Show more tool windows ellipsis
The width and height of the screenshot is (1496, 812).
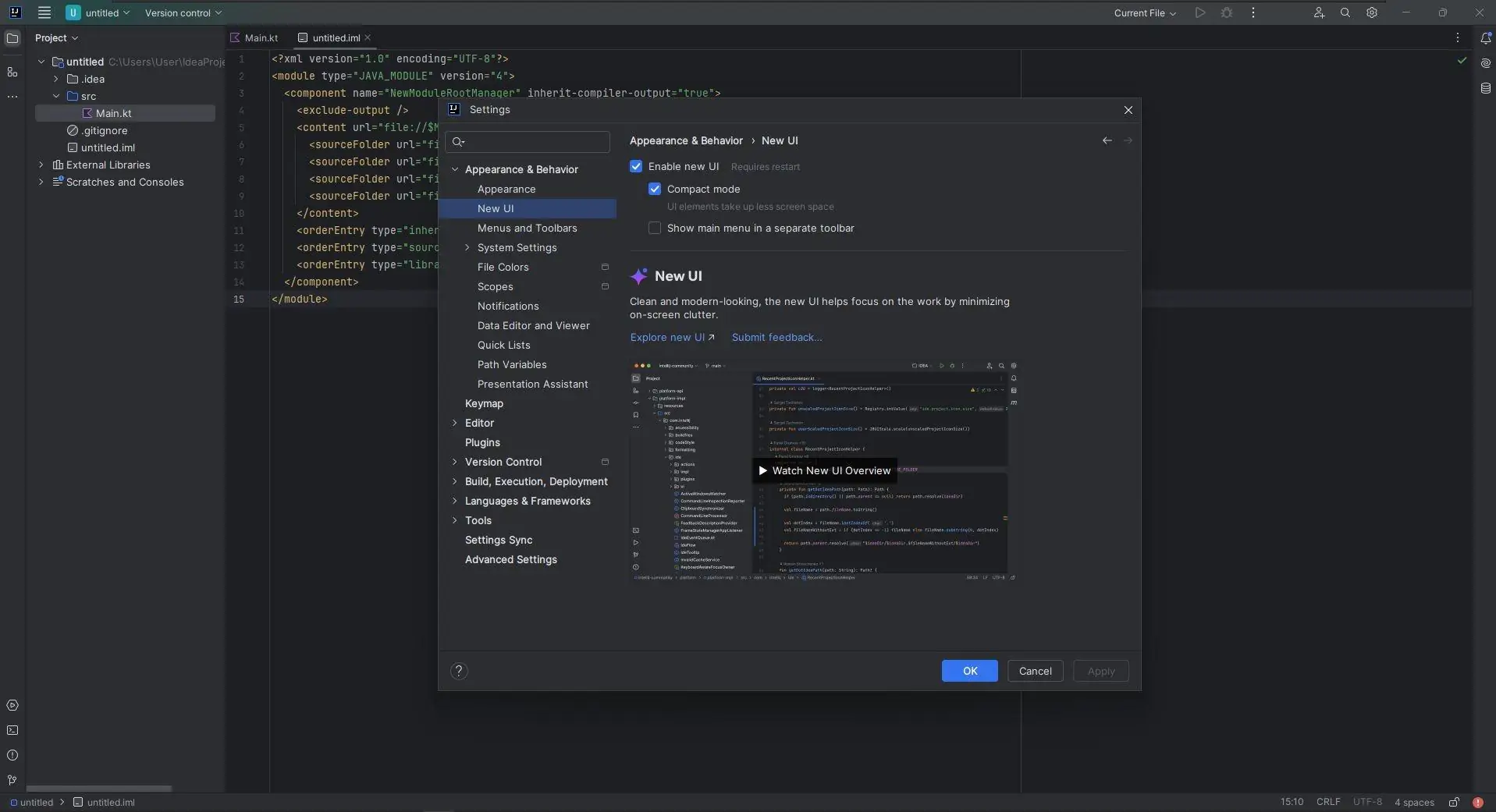click(x=12, y=97)
